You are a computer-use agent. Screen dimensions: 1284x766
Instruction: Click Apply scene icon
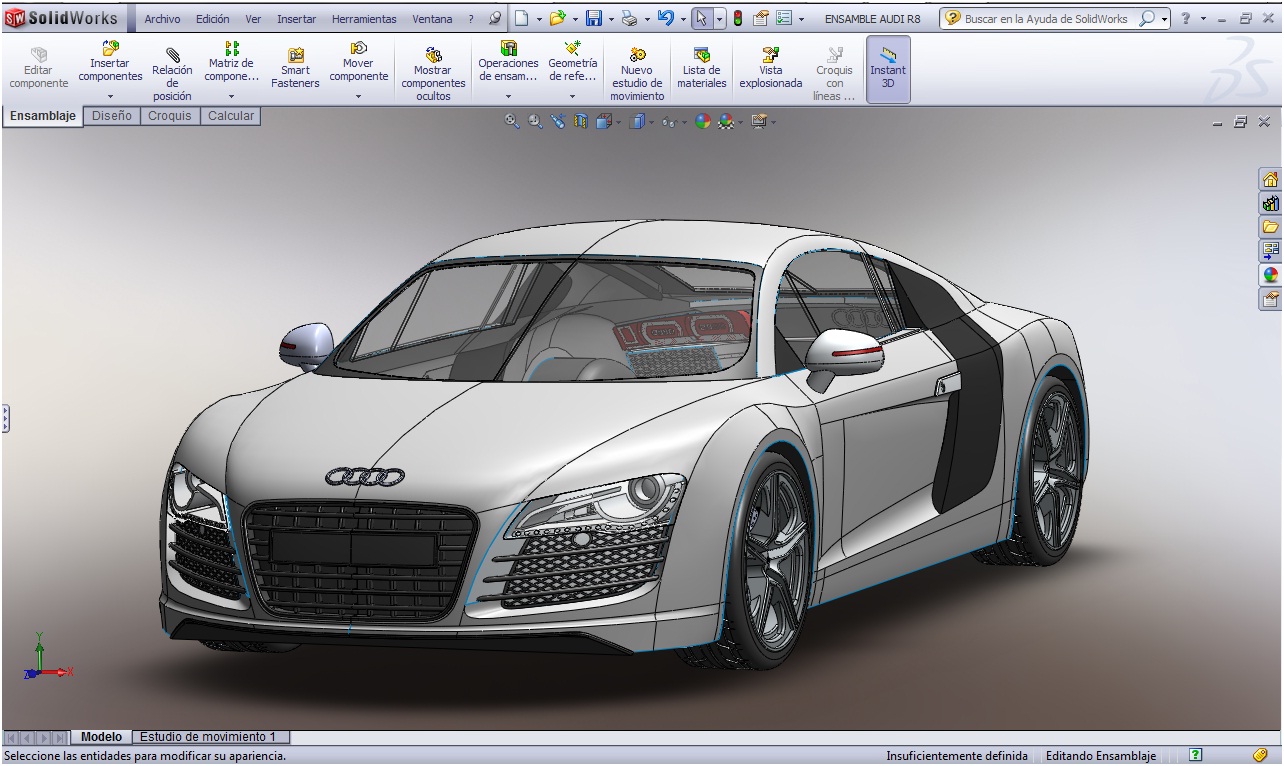click(x=726, y=121)
